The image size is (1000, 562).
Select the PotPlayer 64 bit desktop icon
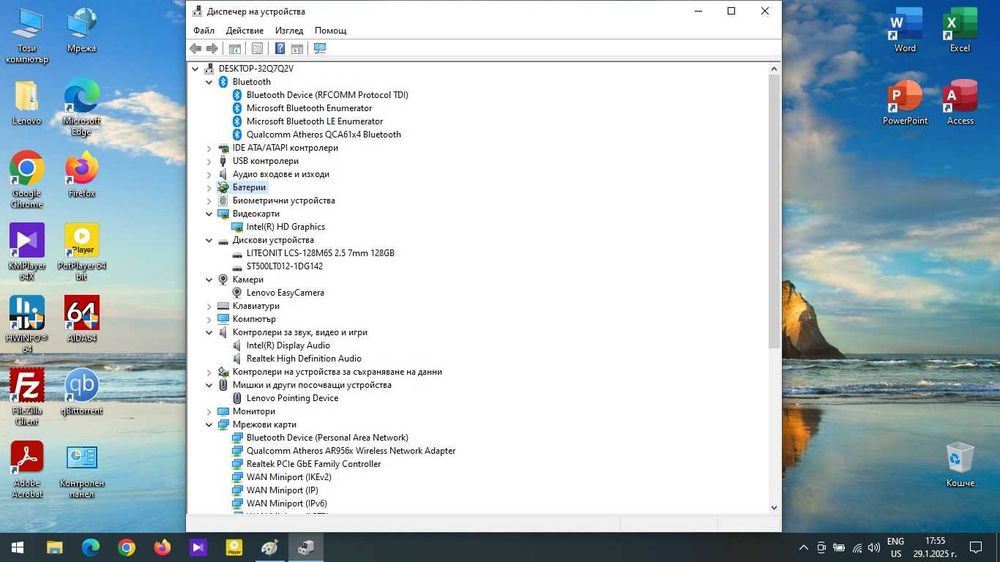click(x=82, y=252)
